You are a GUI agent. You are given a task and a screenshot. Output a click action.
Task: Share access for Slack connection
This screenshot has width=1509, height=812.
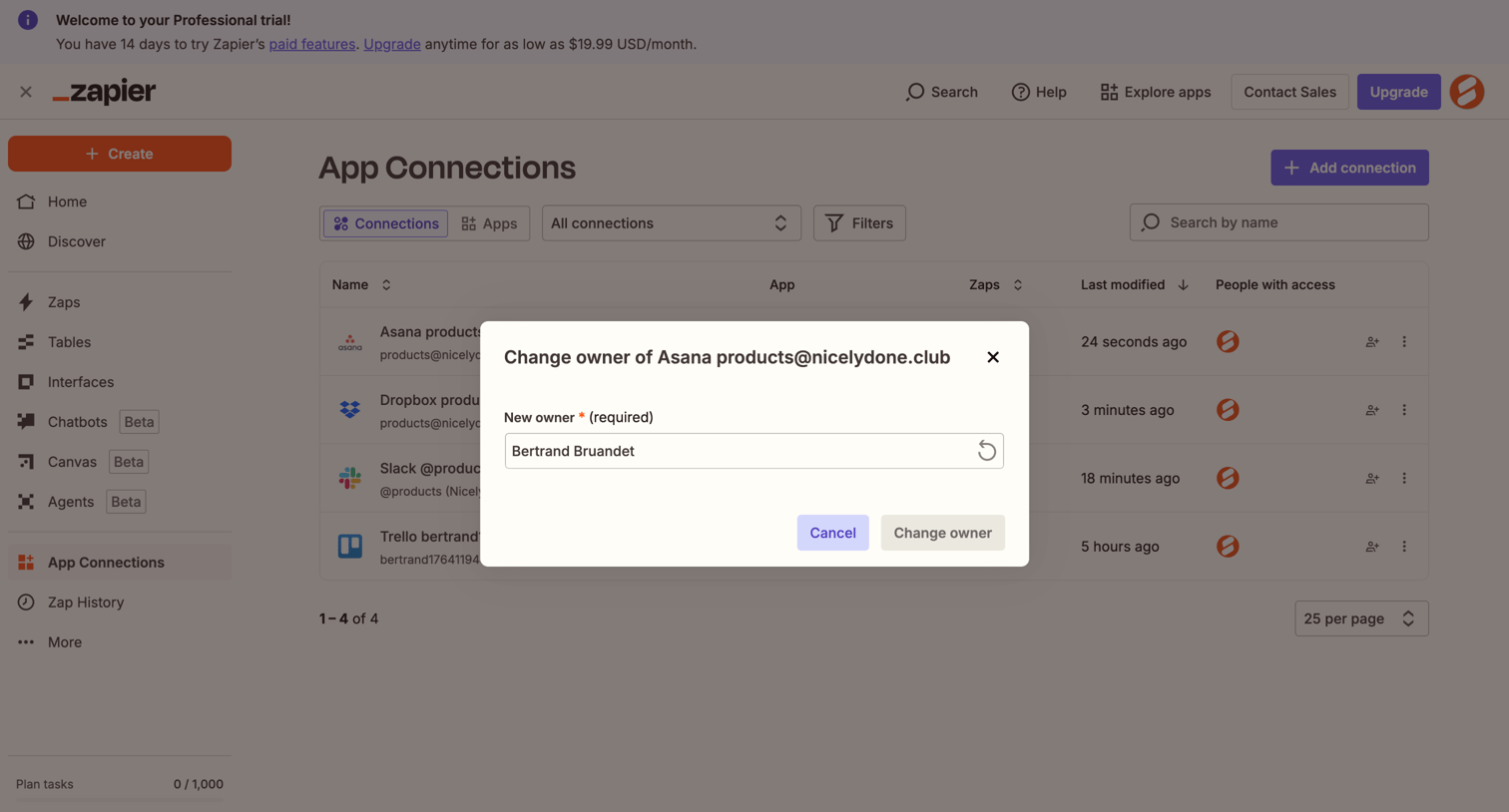1372,478
